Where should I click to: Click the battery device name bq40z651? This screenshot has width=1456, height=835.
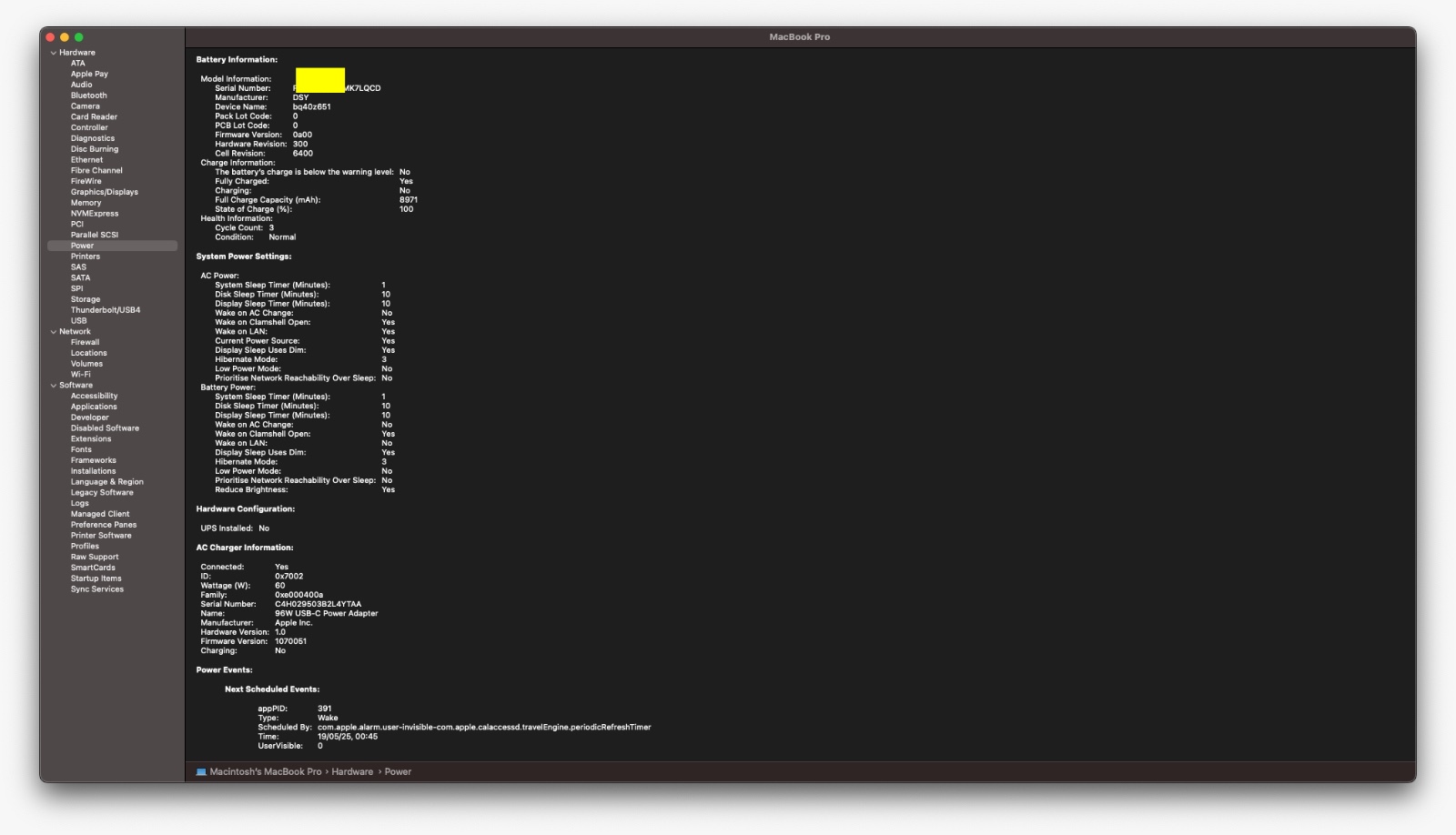pos(312,107)
